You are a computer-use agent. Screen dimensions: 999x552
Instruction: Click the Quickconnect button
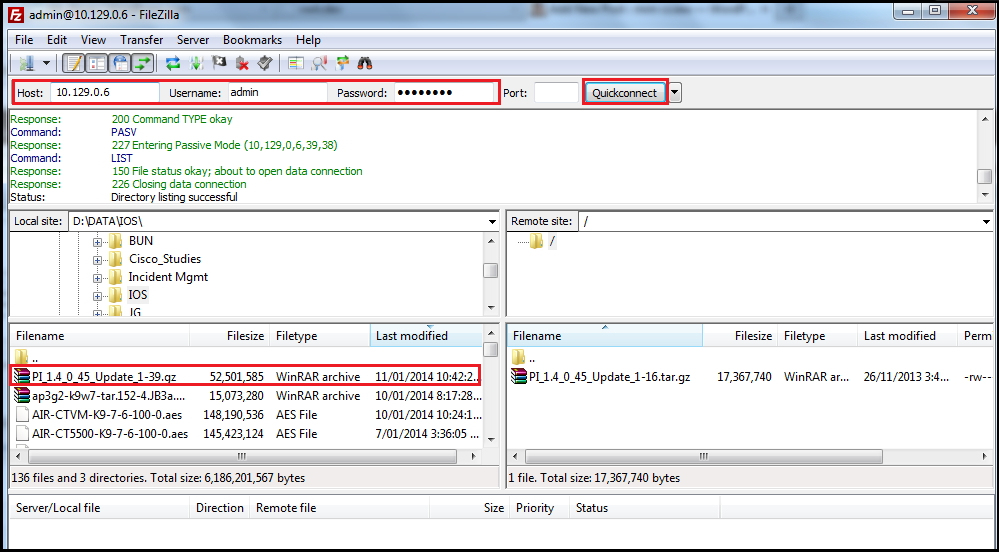(625, 93)
